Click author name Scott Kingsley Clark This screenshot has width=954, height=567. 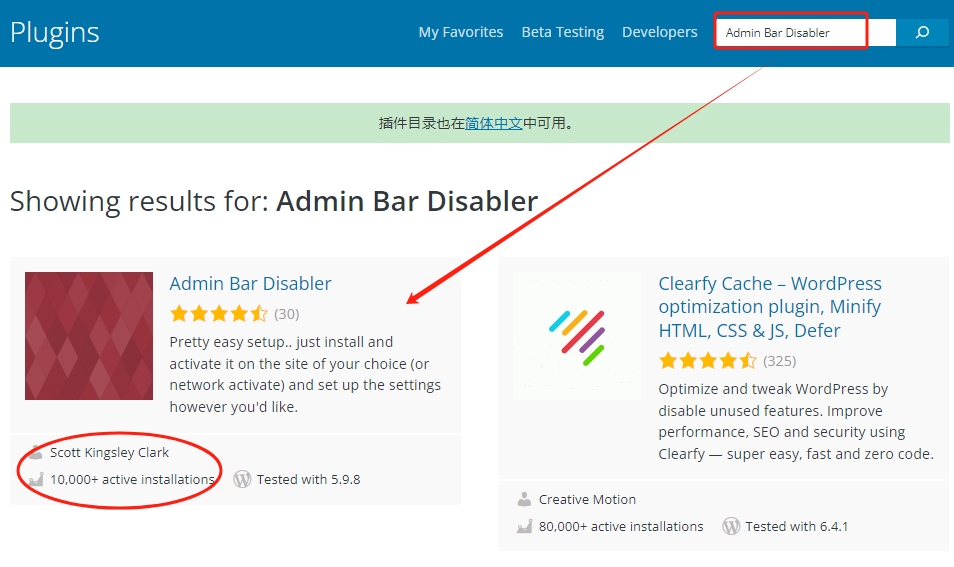(110, 453)
